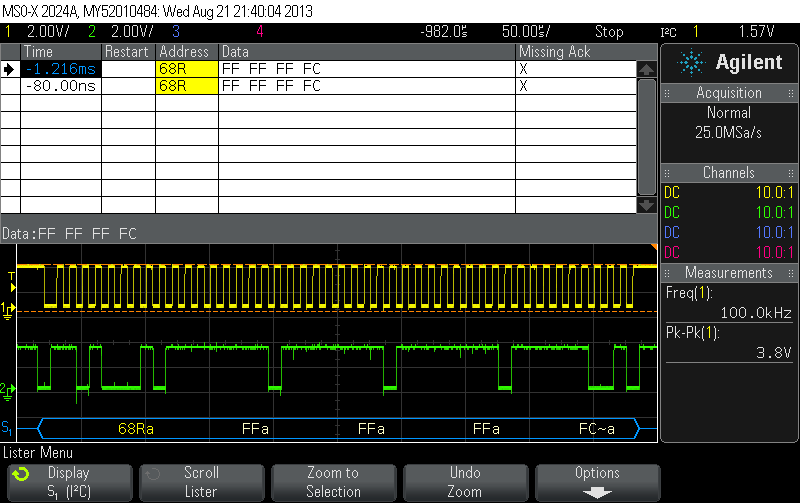Click the 1.57V trigger level readout
This screenshot has width=800, height=503.
757,32
